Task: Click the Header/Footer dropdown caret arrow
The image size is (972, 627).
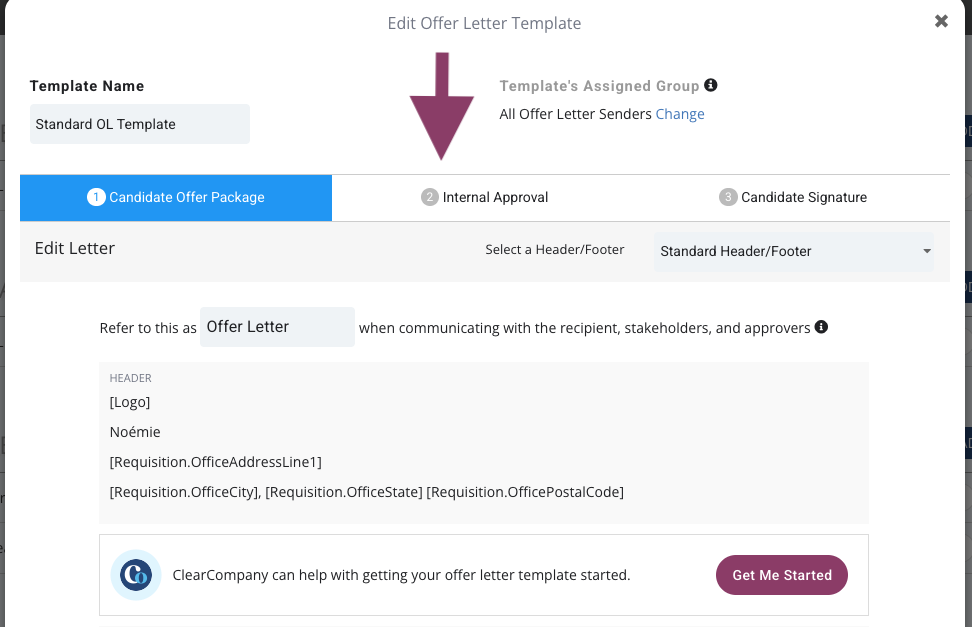Action: [927, 251]
